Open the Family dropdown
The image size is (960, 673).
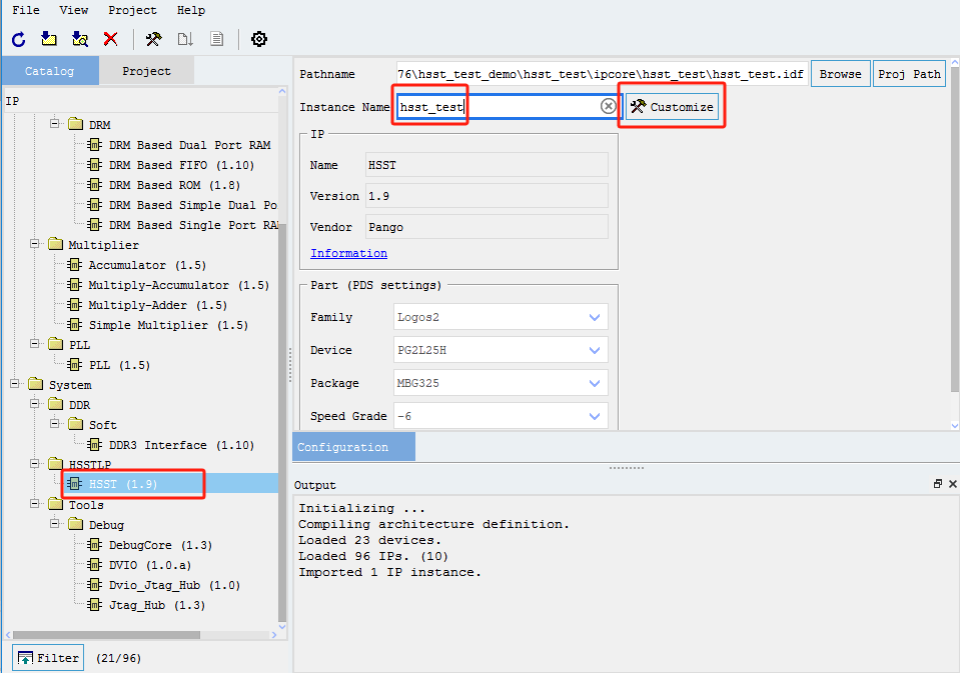click(x=501, y=317)
